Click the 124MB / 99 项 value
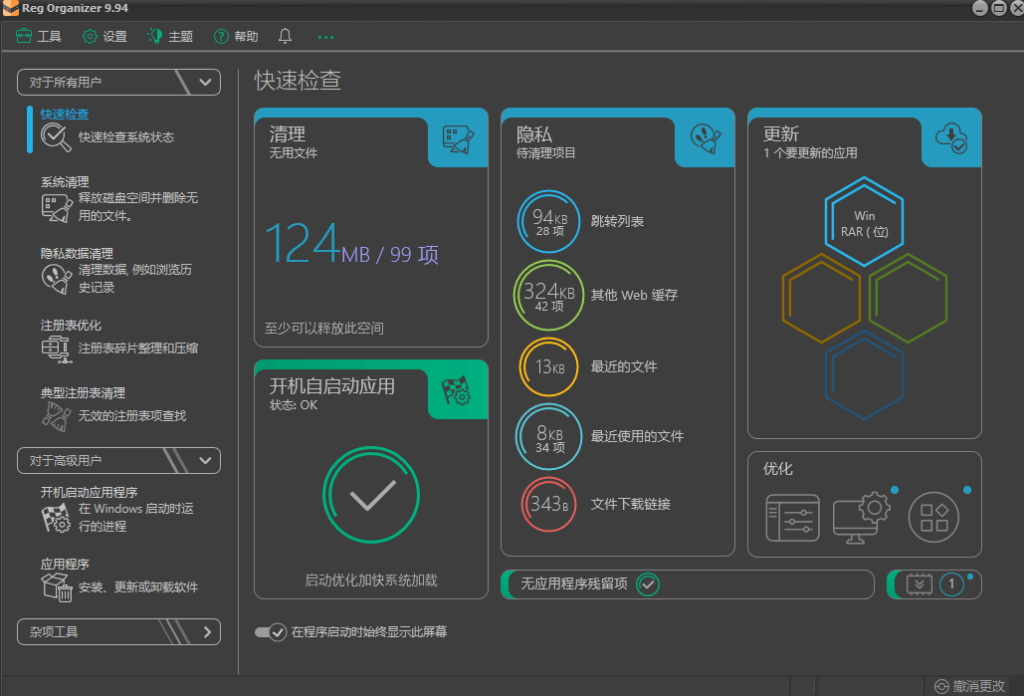The image size is (1024, 696). 351,245
